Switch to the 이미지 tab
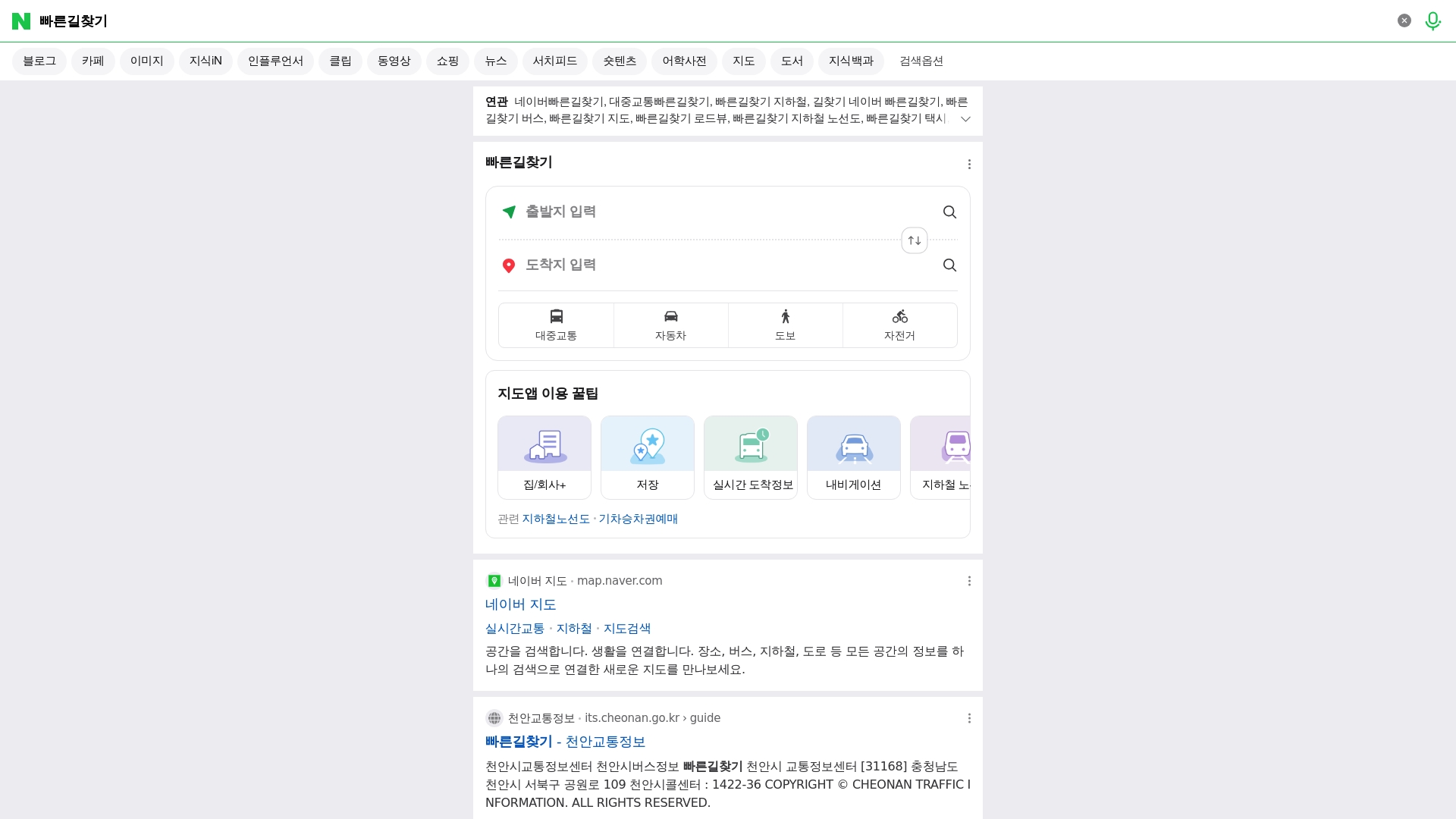 coord(147,61)
